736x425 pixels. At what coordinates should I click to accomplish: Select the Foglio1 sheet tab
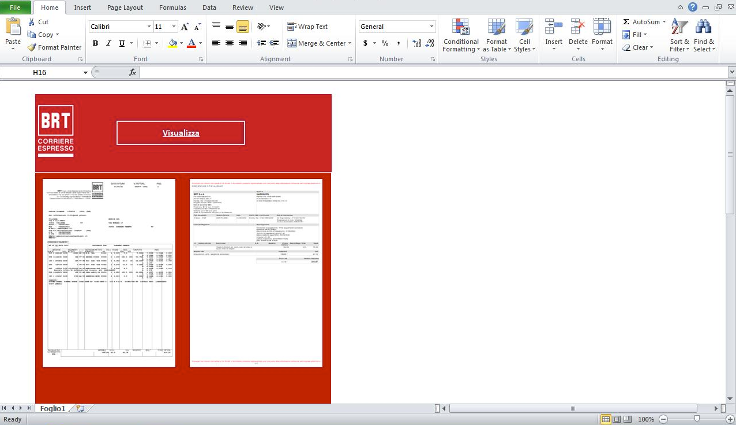53,409
